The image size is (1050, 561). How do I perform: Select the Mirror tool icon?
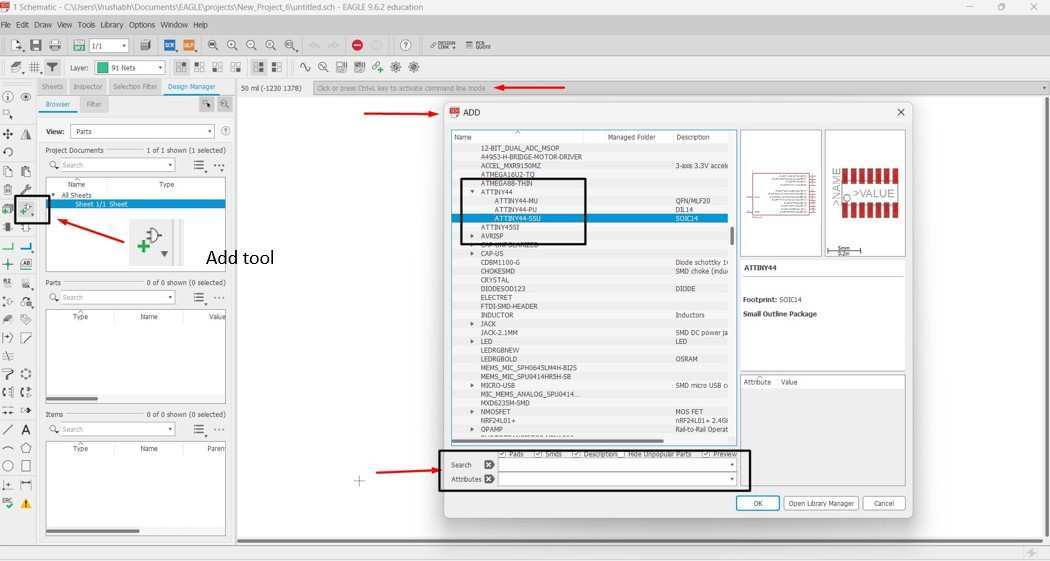coord(25,135)
